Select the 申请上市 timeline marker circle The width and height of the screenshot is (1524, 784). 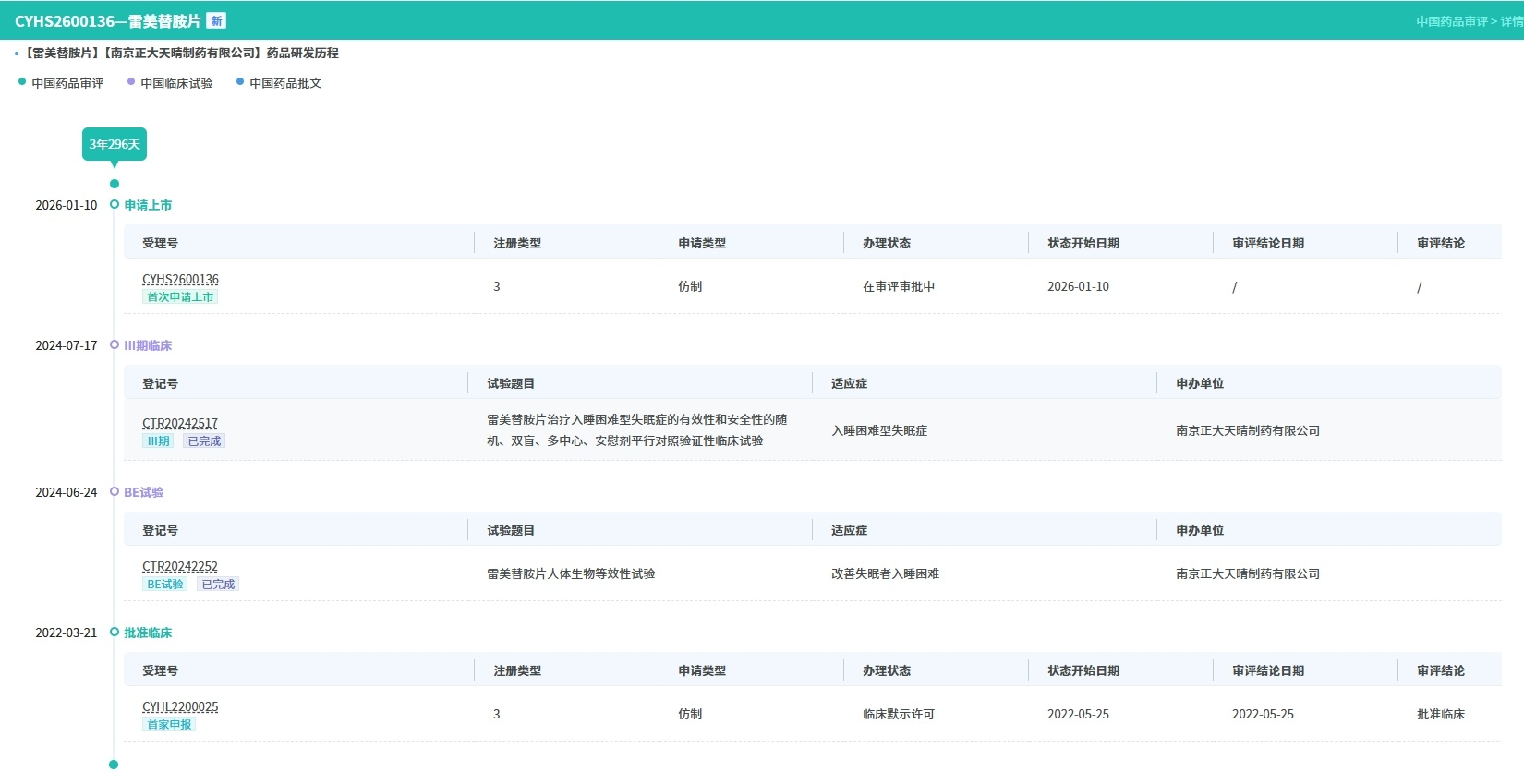(115, 205)
